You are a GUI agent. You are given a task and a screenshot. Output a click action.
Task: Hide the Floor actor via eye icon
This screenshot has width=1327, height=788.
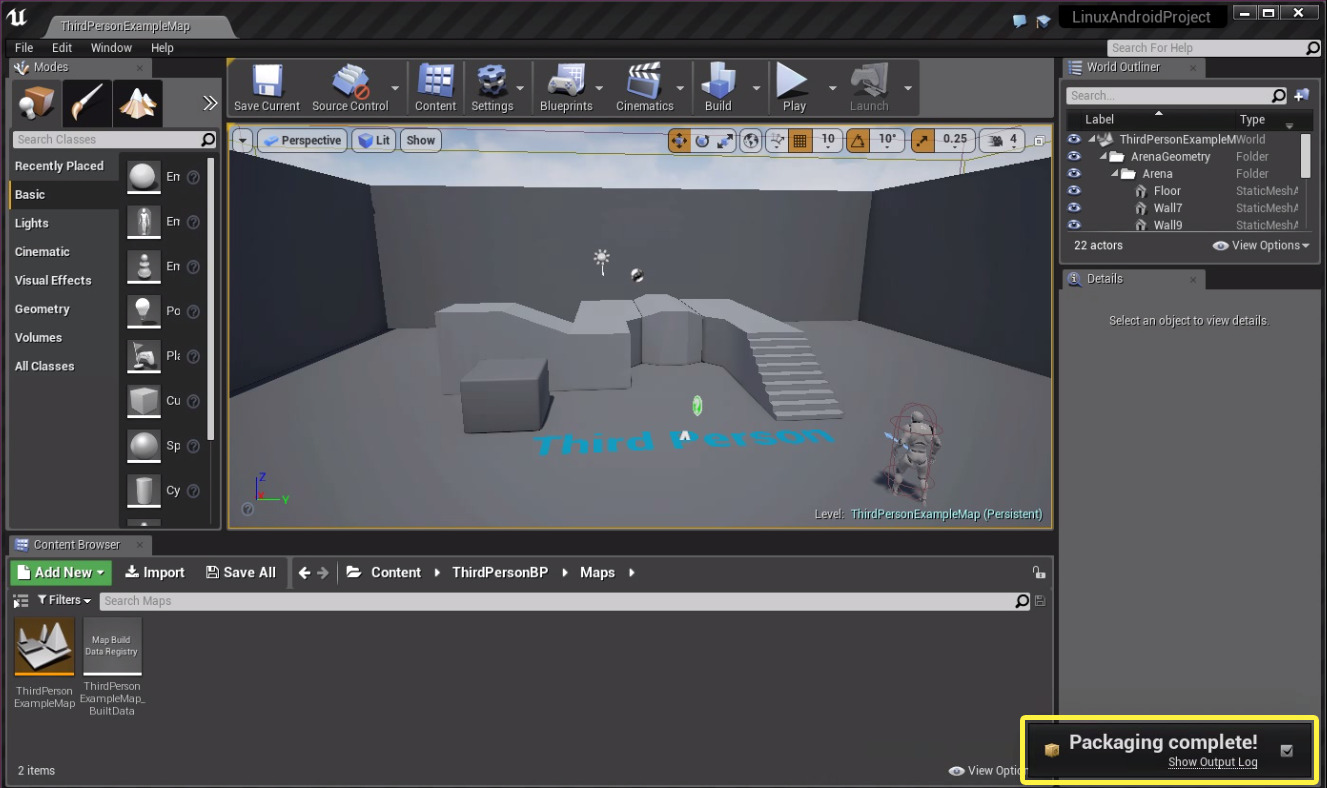1074,191
